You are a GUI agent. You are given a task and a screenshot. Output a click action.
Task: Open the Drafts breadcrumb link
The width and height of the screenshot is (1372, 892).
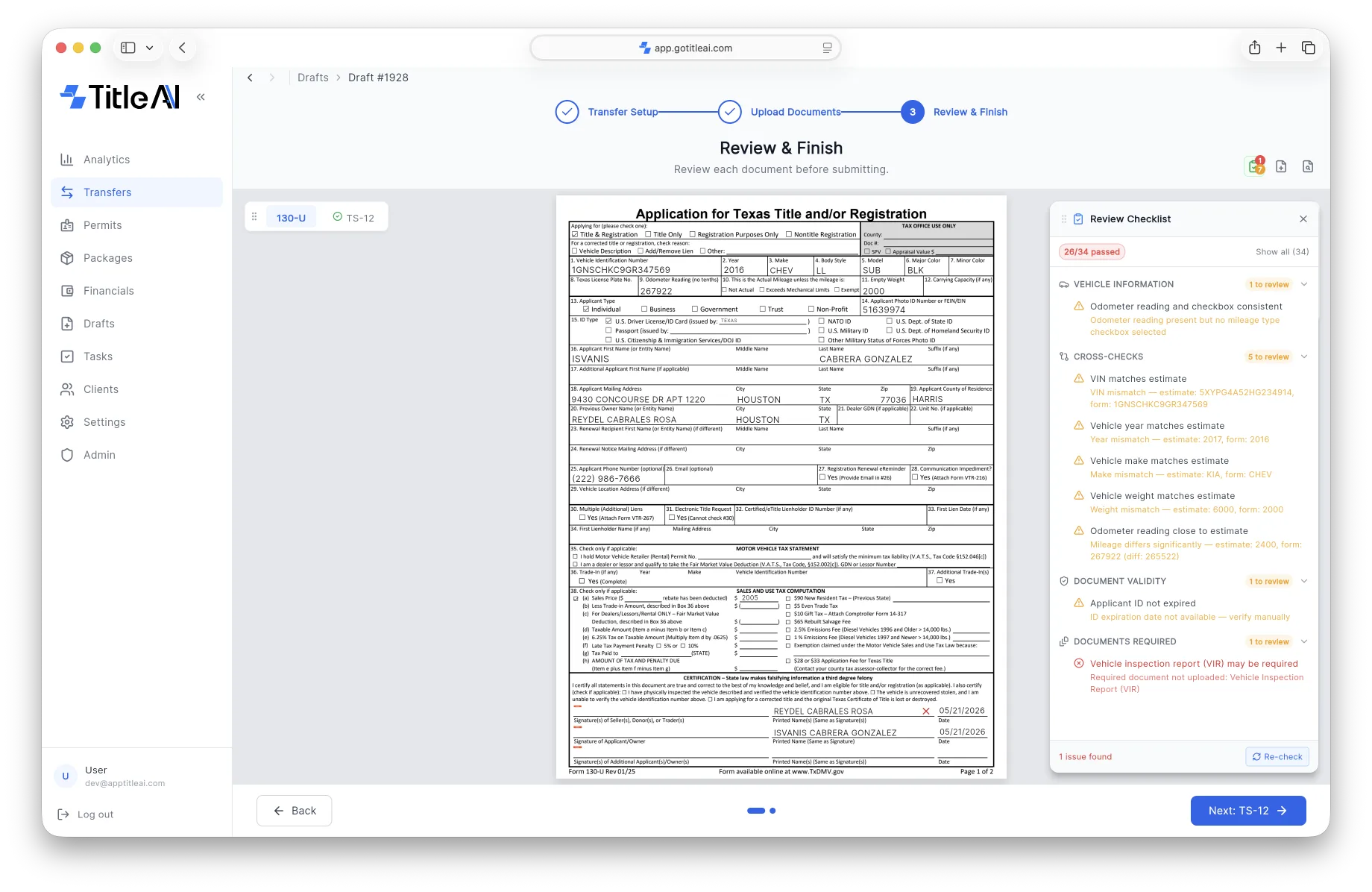[x=313, y=78]
